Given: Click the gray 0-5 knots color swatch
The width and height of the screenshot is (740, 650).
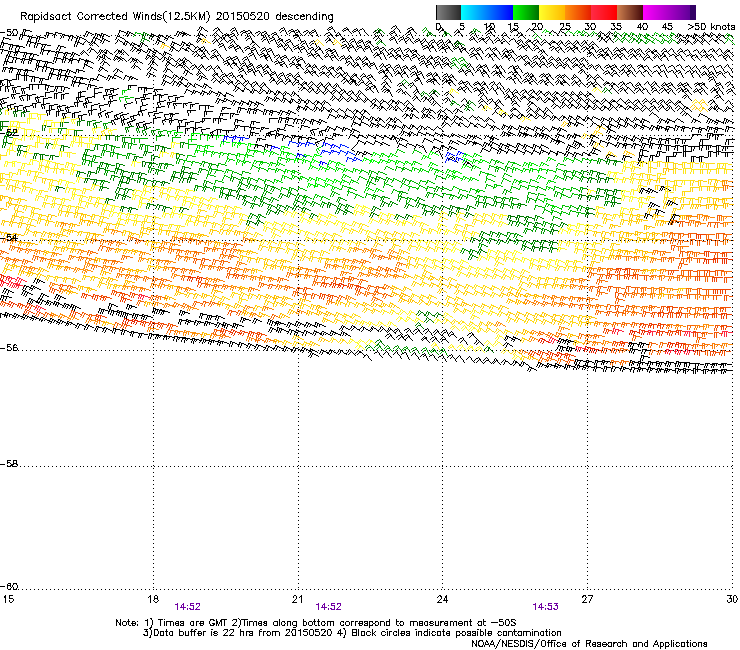Looking at the screenshot, I should tap(448, 12).
